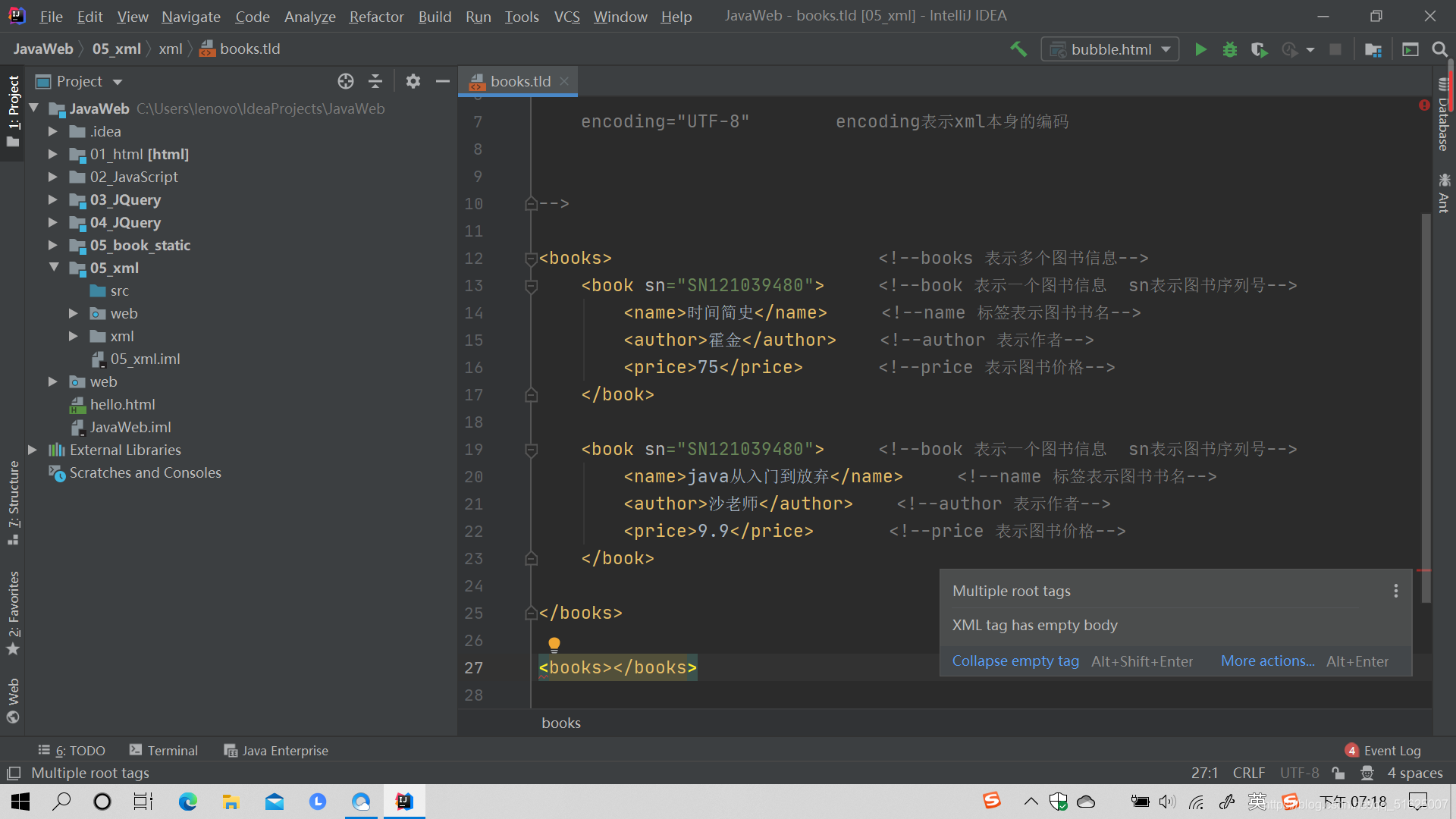
Task: Expand the 03_JQuery module
Action: (x=53, y=199)
